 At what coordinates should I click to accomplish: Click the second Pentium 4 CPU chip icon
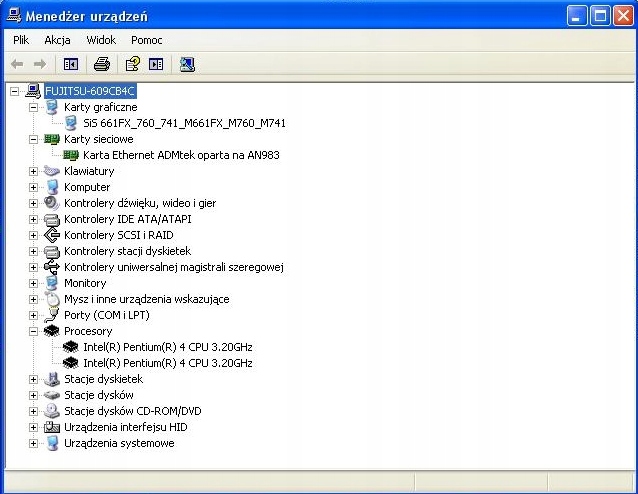pos(71,363)
